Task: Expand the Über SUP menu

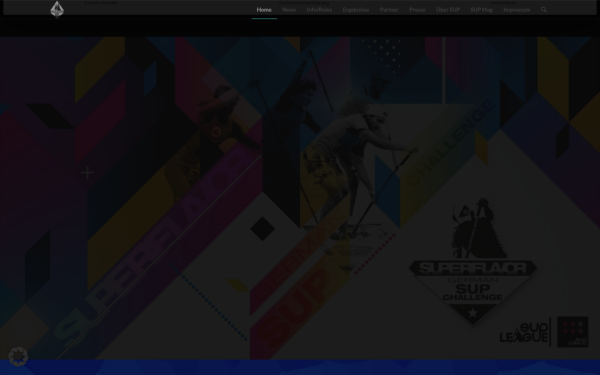Action: [448, 10]
